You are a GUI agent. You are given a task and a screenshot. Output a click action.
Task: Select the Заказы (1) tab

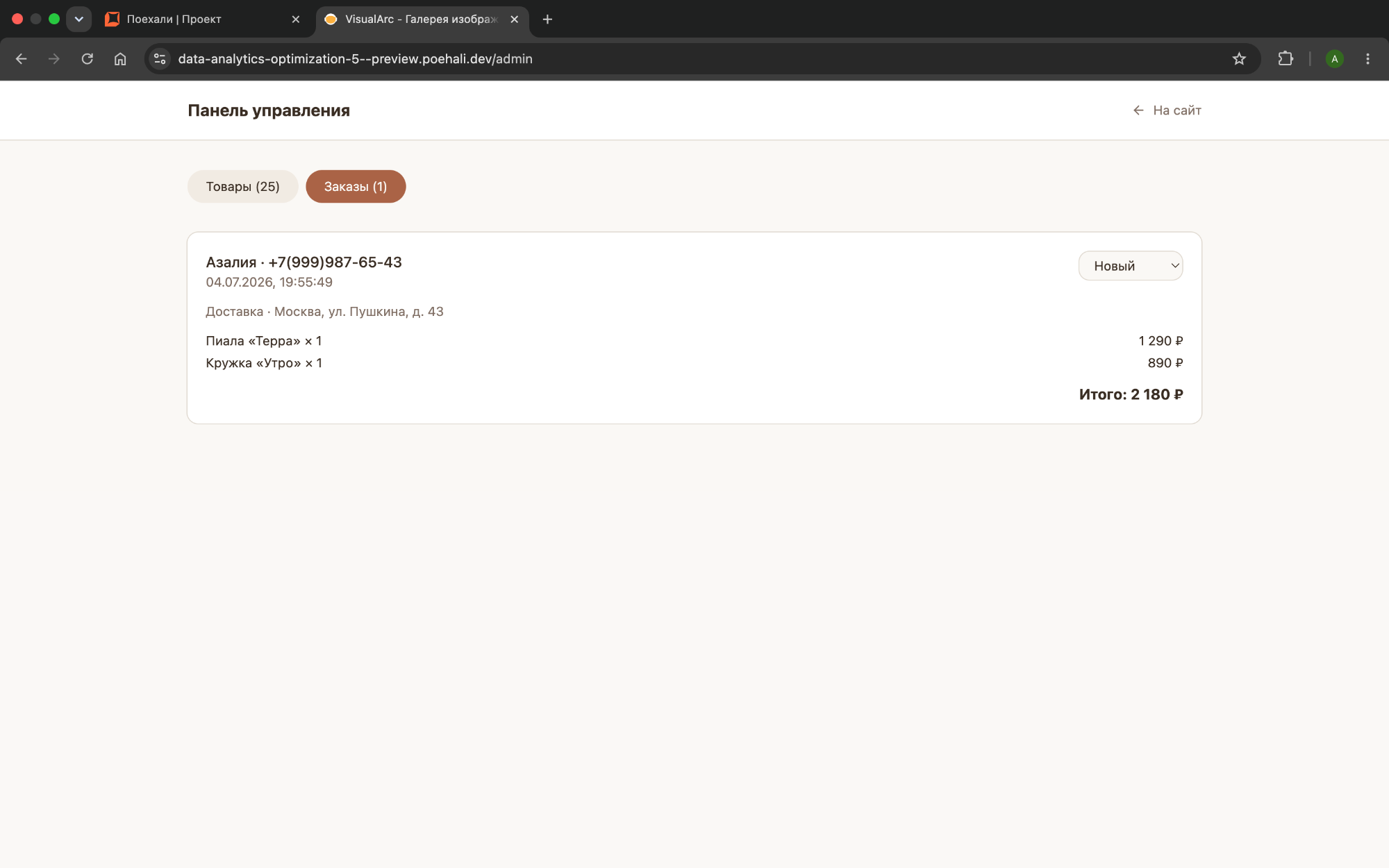point(356,187)
